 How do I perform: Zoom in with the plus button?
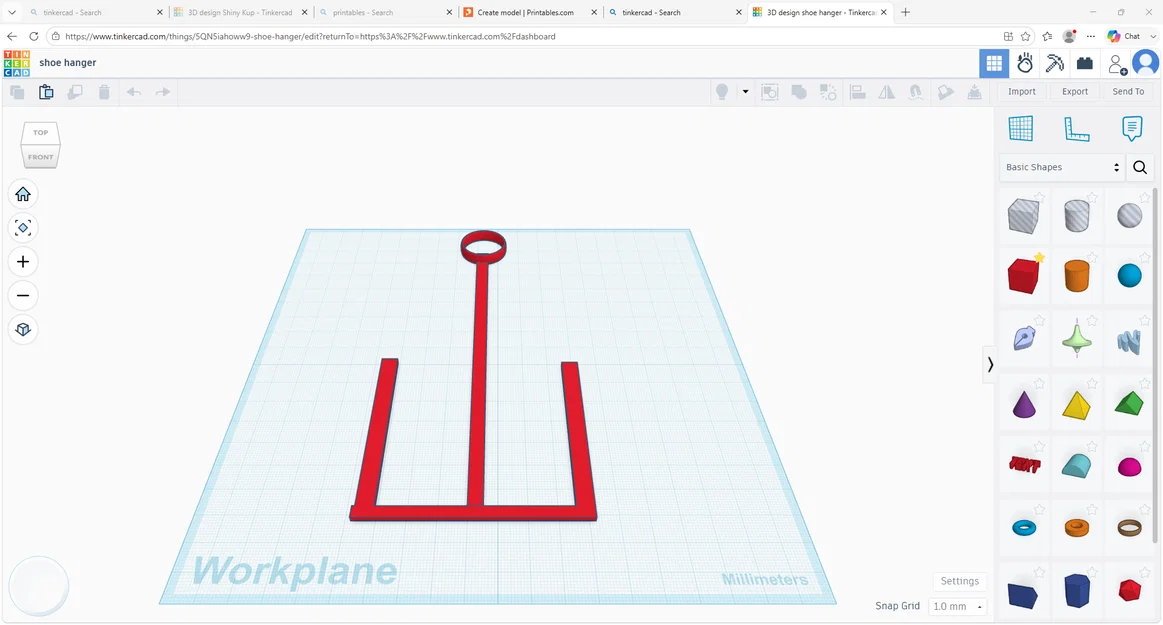click(x=23, y=262)
